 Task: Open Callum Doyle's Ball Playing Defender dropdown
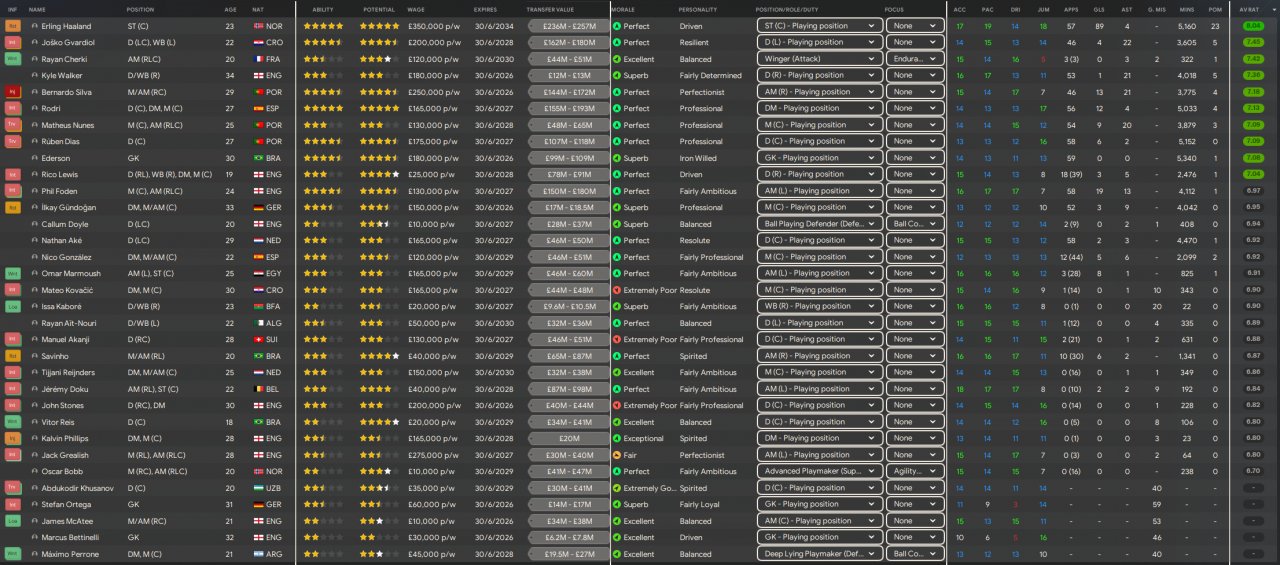[x=819, y=224]
